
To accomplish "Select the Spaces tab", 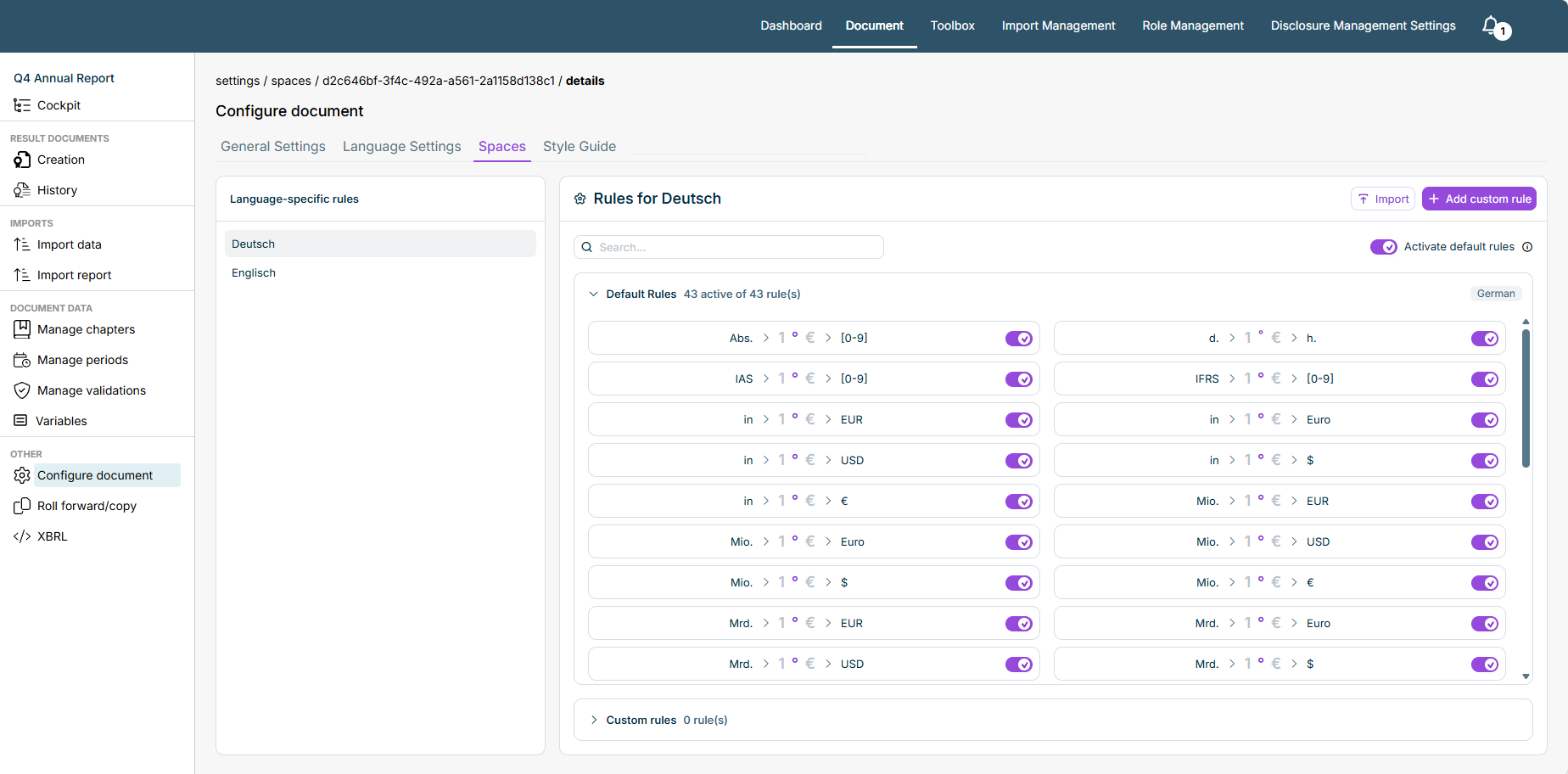I will (502, 146).
